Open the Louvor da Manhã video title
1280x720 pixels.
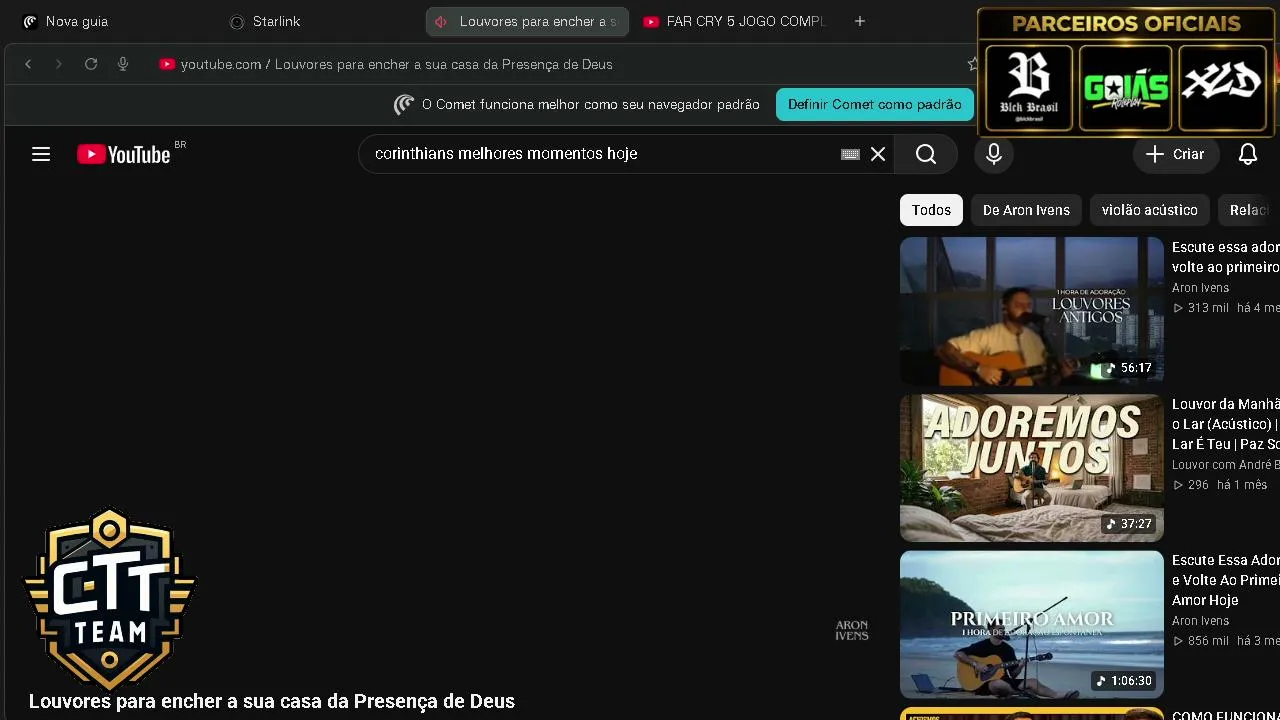[x=1226, y=424]
